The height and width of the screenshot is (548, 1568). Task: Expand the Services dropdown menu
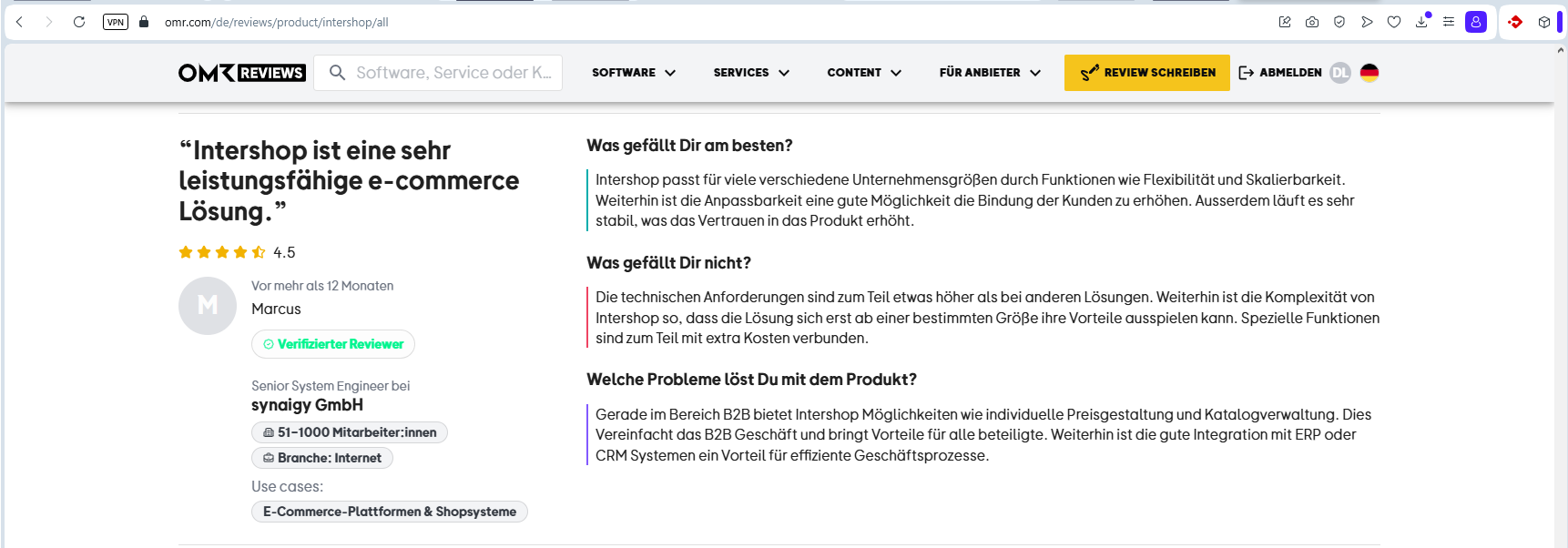[750, 73]
